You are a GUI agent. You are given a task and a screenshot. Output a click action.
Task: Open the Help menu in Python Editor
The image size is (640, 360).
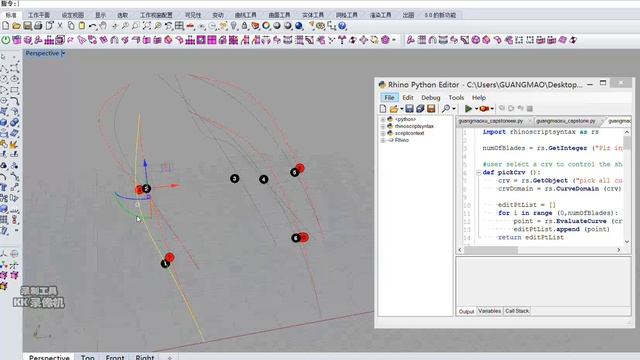point(479,98)
